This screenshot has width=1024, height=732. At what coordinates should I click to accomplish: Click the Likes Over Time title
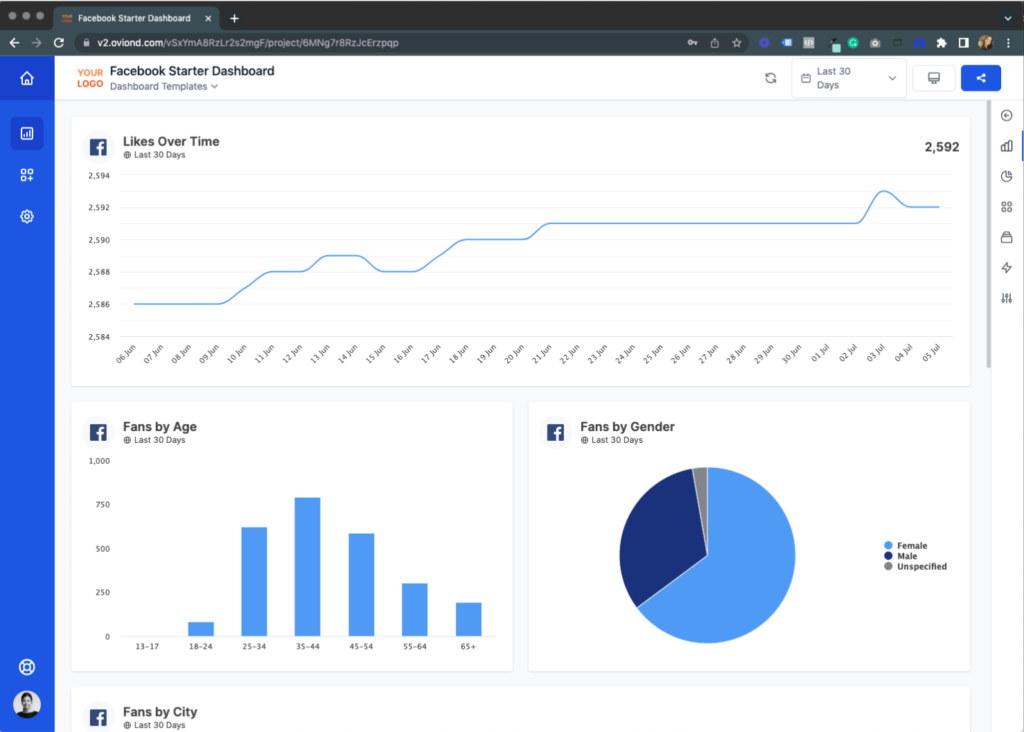pyautogui.click(x=171, y=141)
